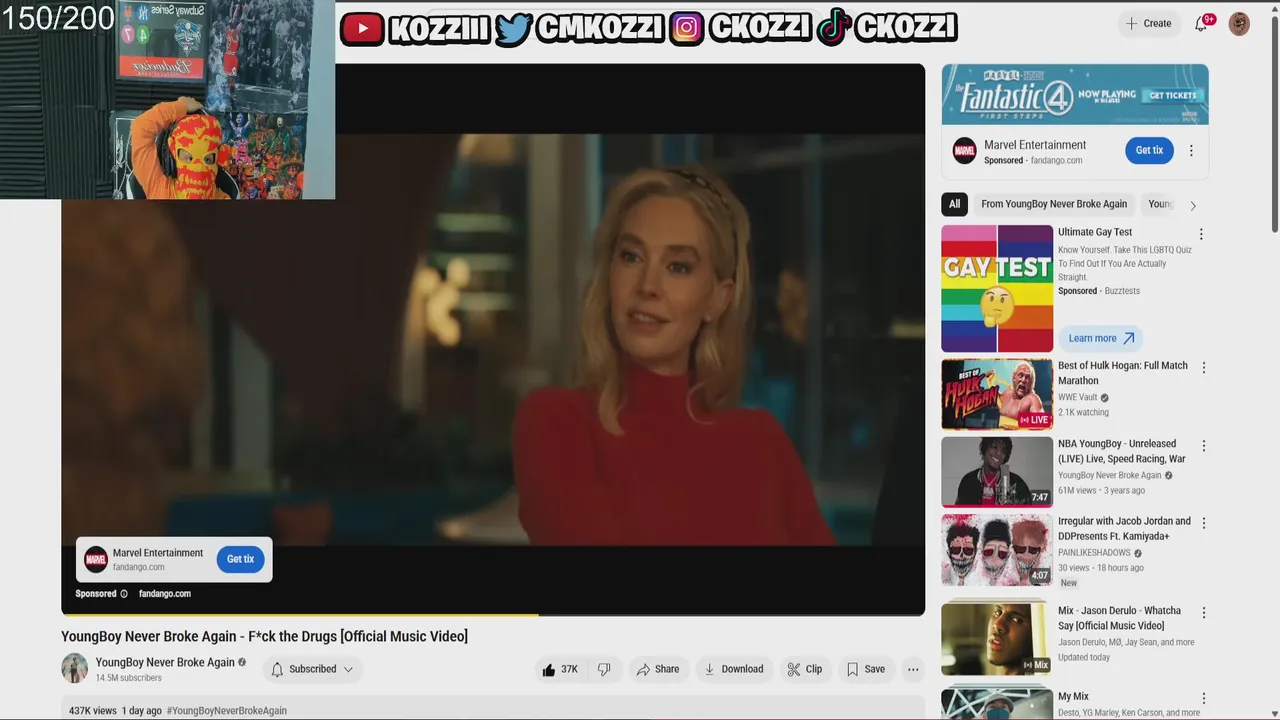Open Marvel ad options menu in sidebar
1280x720 pixels.
[x=1191, y=151]
